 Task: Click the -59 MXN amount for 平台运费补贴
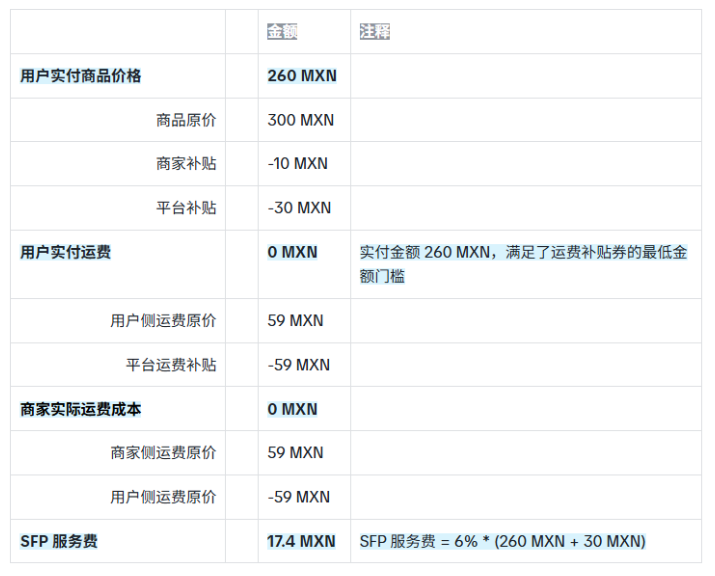299,365
